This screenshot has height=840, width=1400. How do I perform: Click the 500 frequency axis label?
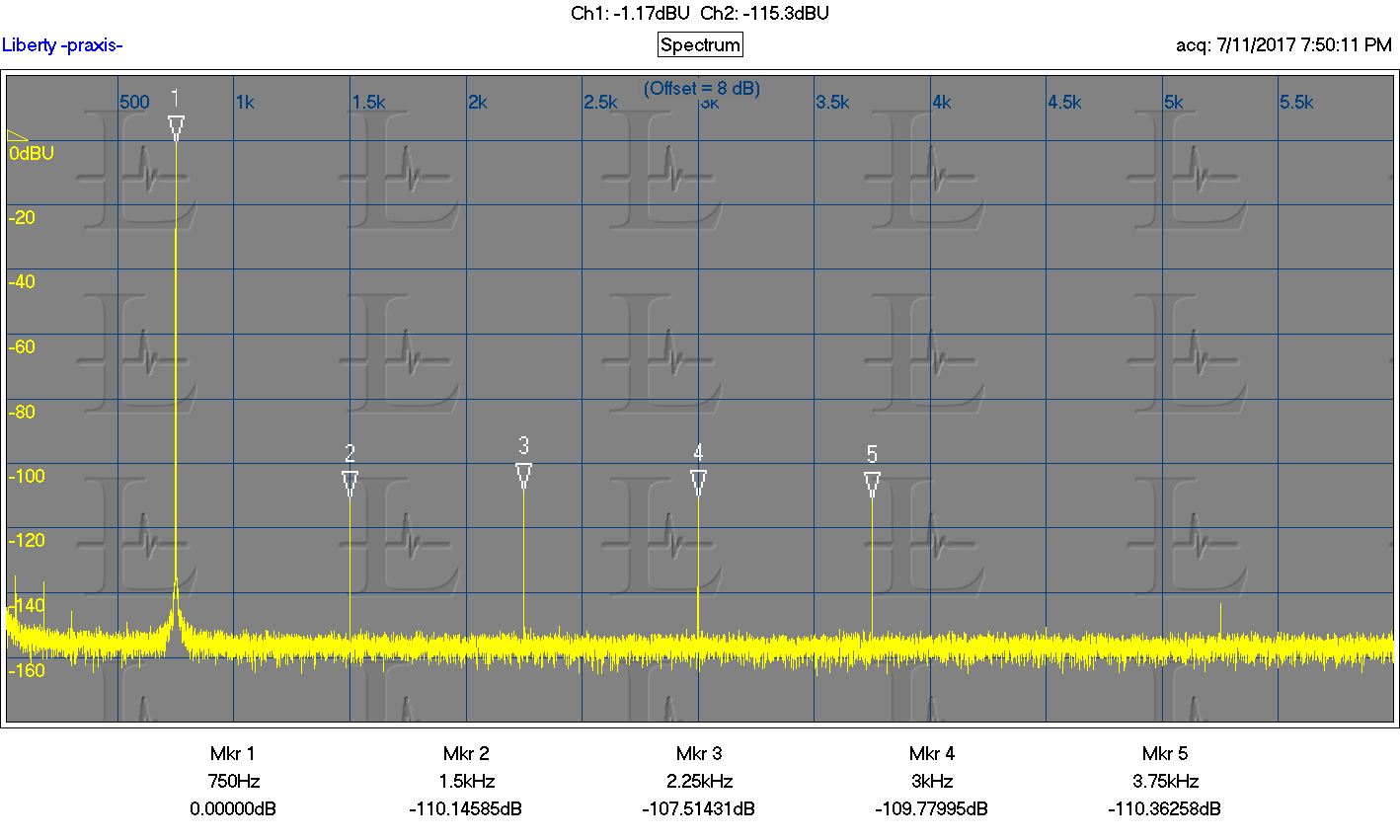click(135, 102)
